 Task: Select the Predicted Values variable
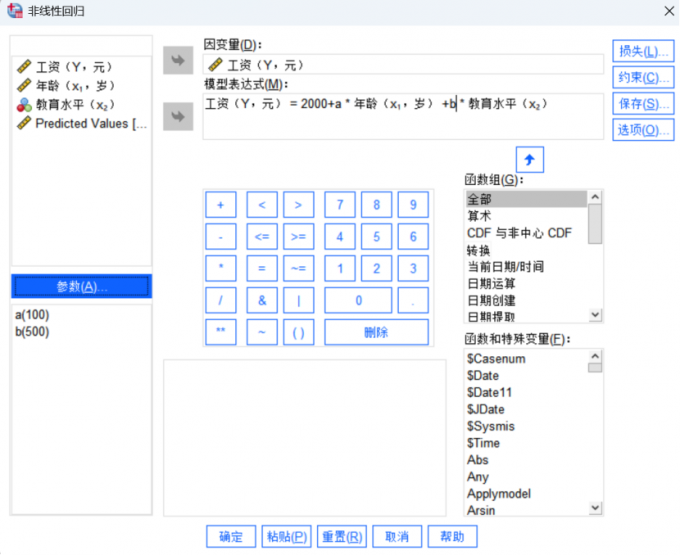[82, 124]
